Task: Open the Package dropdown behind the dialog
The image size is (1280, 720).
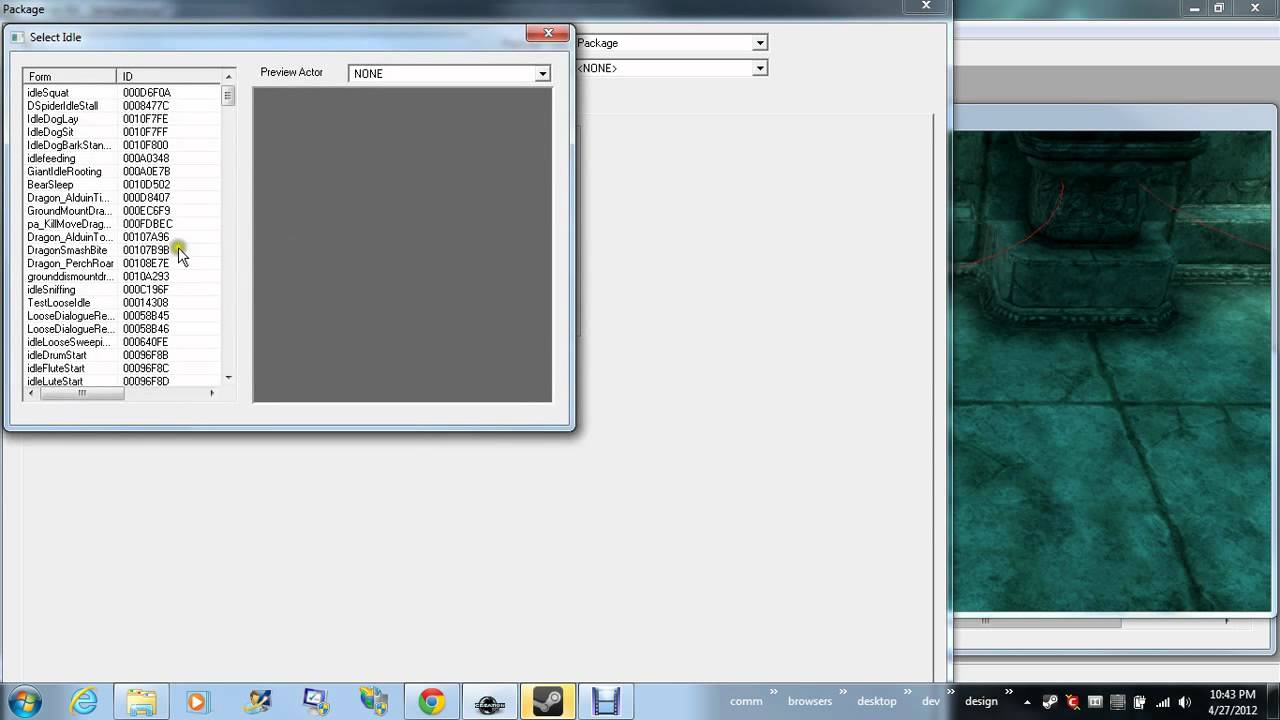Action: (x=760, y=43)
